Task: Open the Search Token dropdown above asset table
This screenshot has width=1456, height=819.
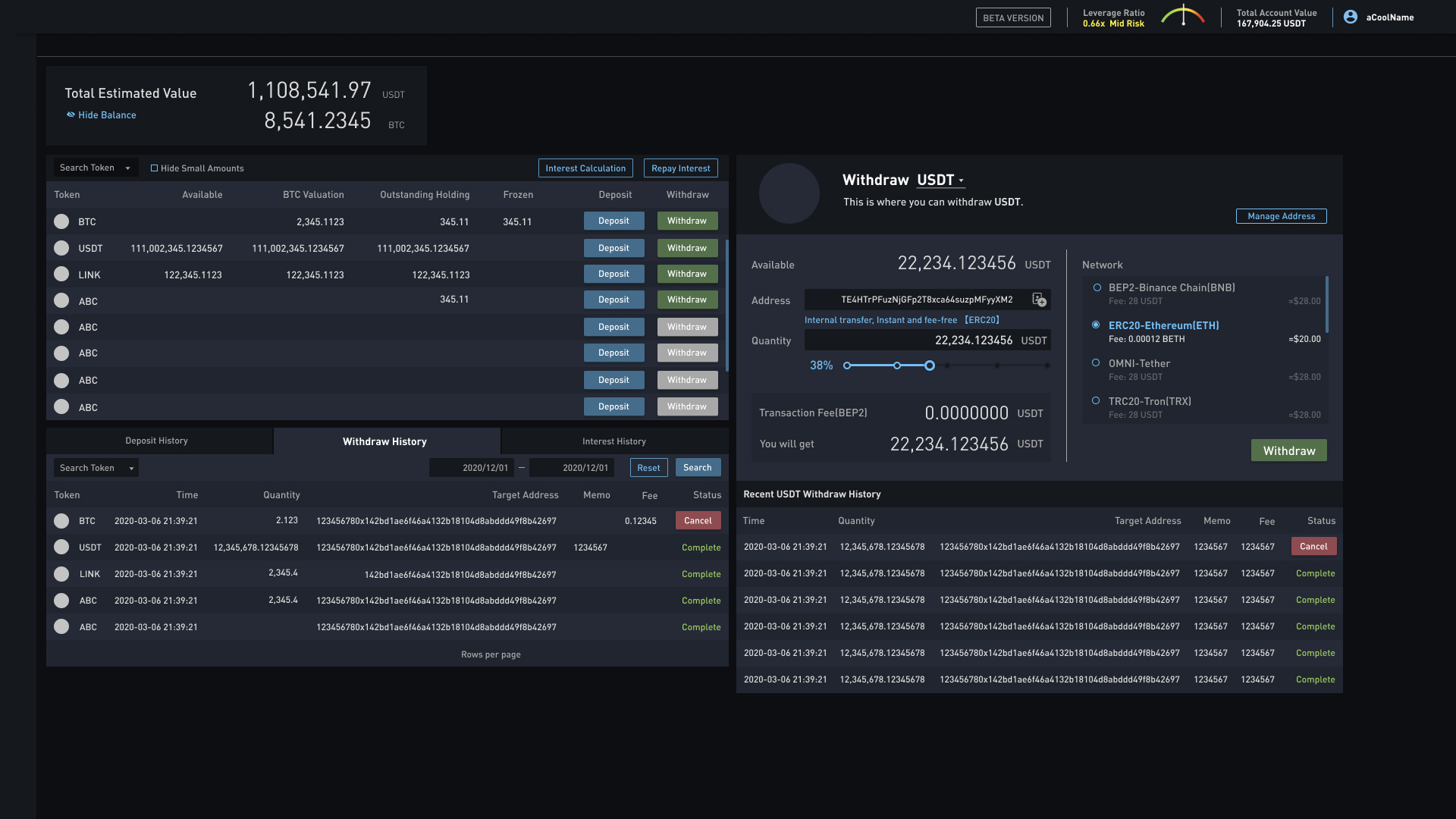Action: point(95,168)
